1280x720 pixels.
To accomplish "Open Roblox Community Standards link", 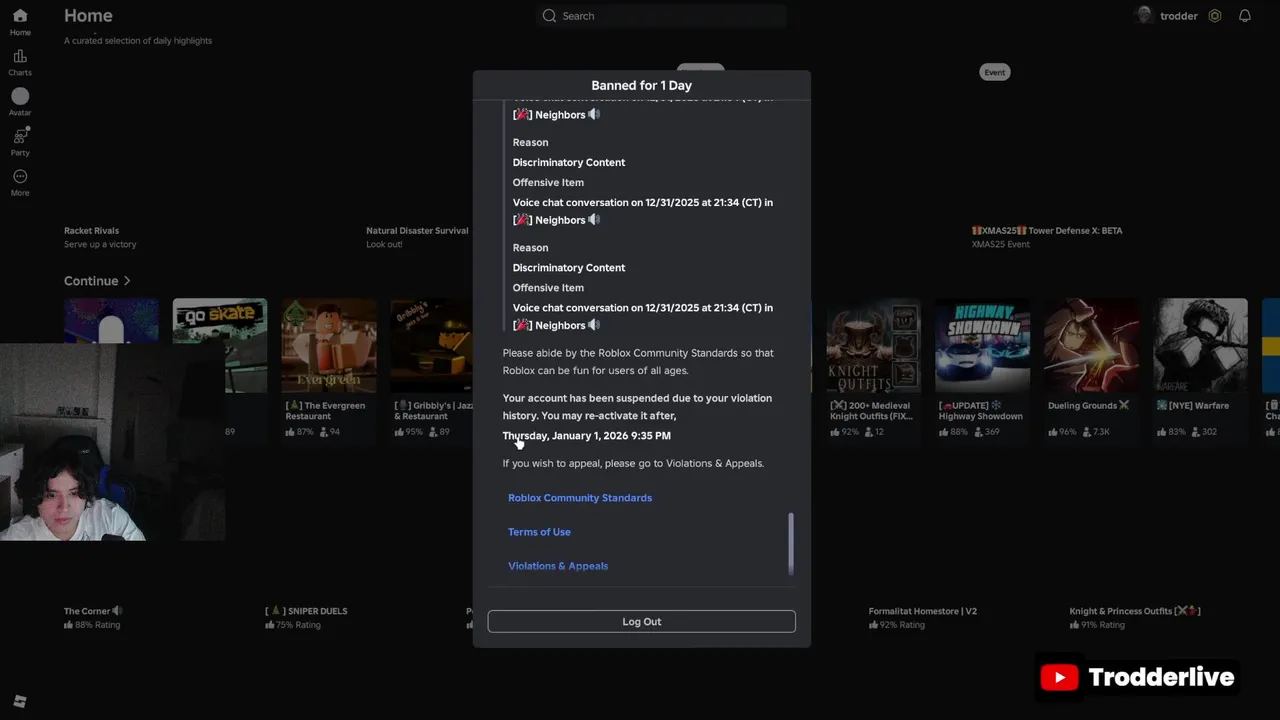I will [580, 498].
